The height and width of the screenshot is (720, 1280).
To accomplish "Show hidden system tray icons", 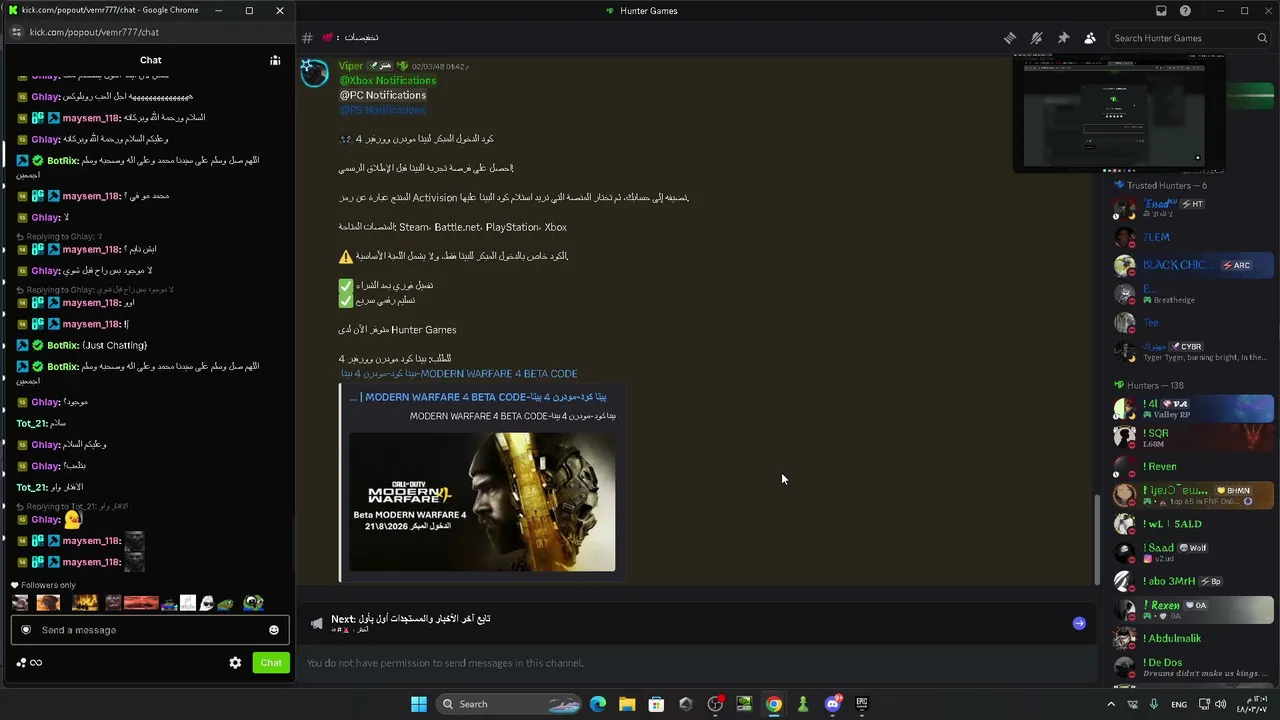I will pyautogui.click(x=1110, y=704).
